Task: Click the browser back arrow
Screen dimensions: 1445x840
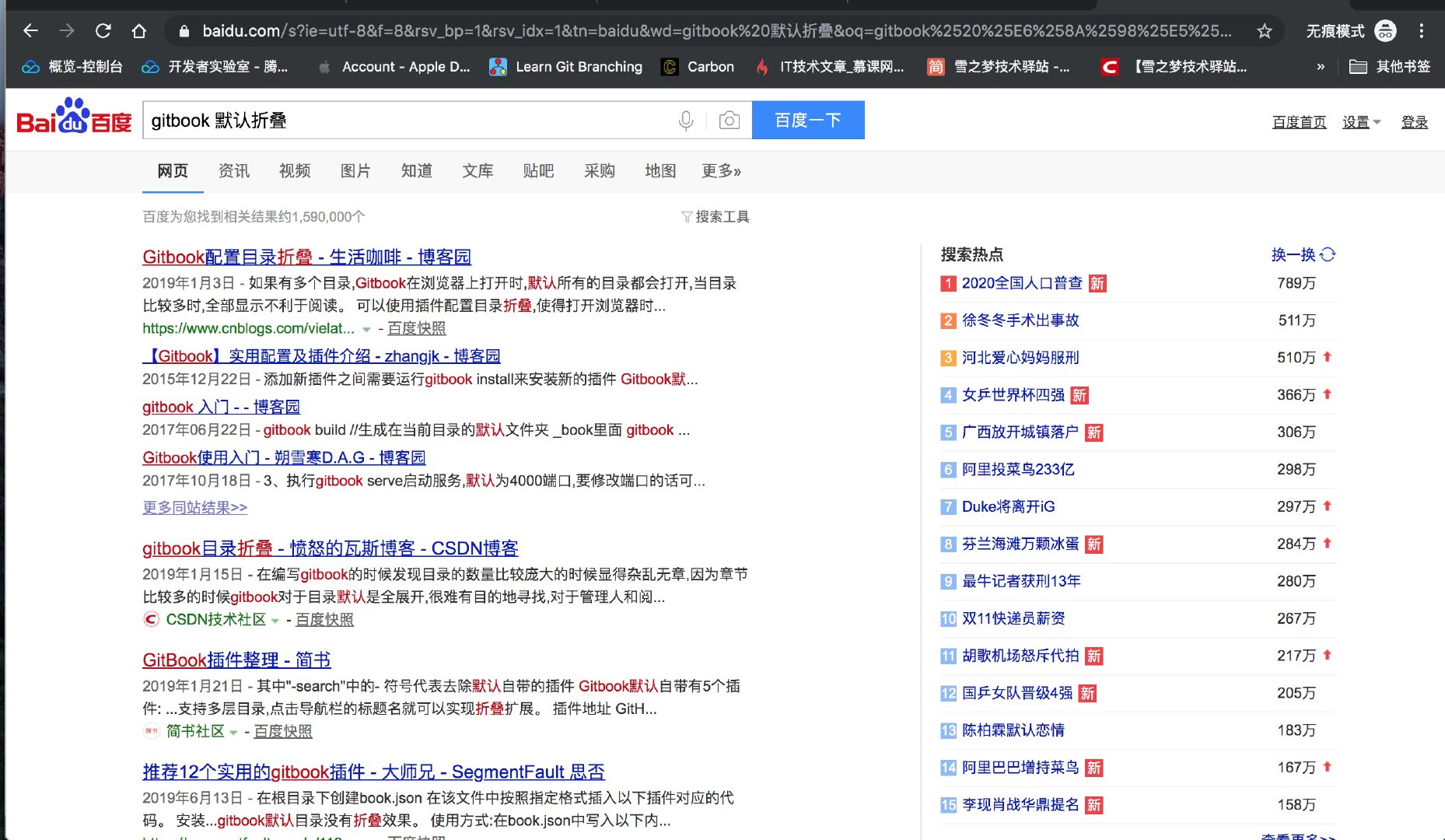Action: pos(30,31)
